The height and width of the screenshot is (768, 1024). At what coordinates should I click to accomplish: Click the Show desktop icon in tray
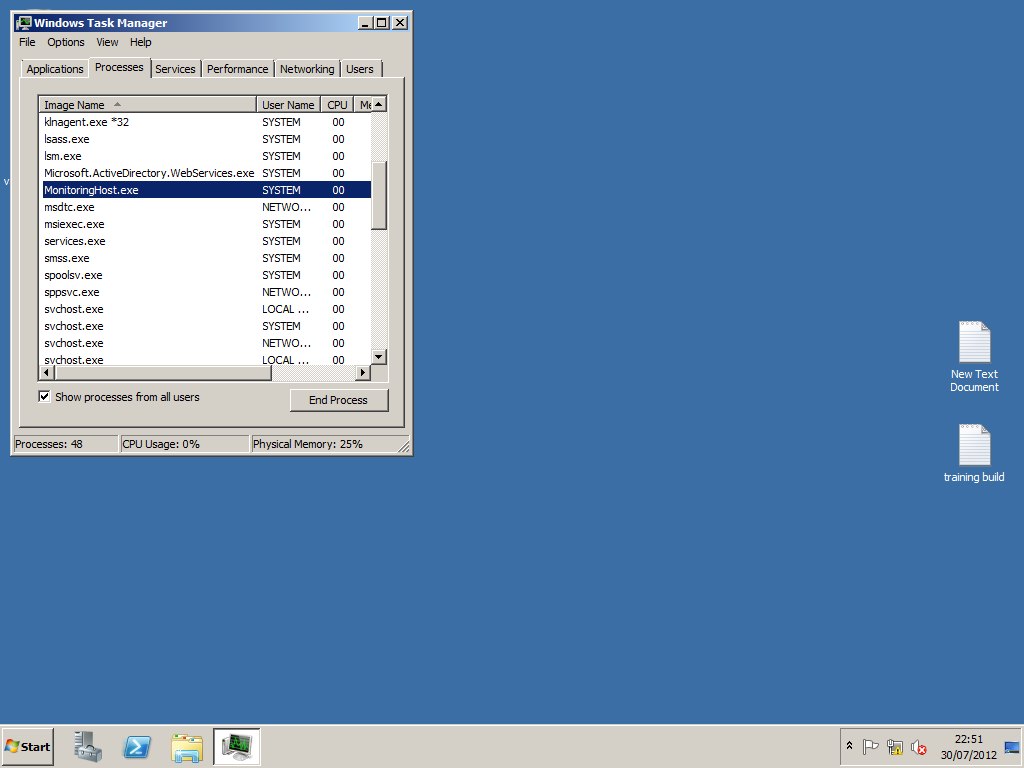pos(1012,747)
